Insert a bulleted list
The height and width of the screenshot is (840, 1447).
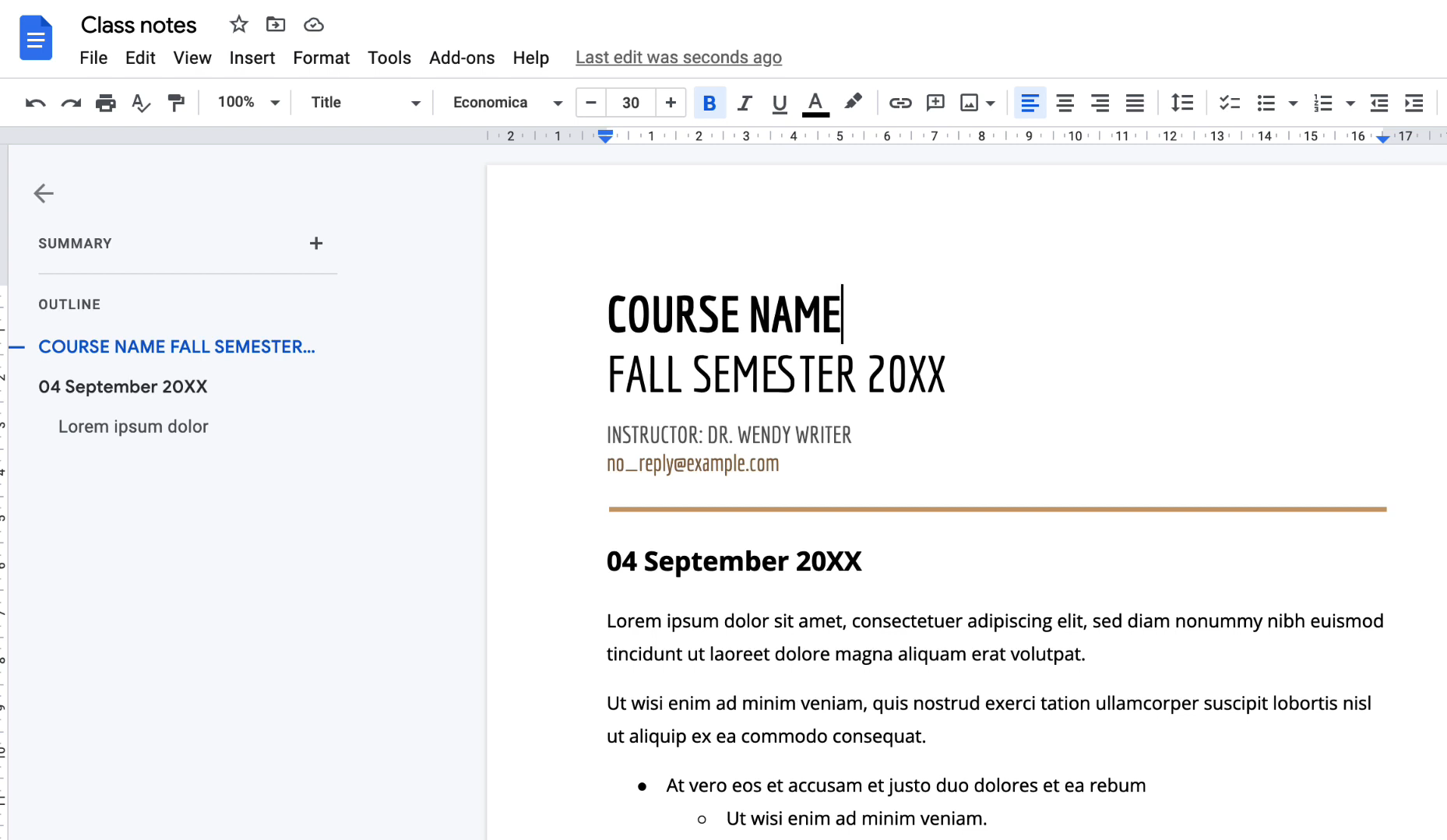[x=1266, y=103]
